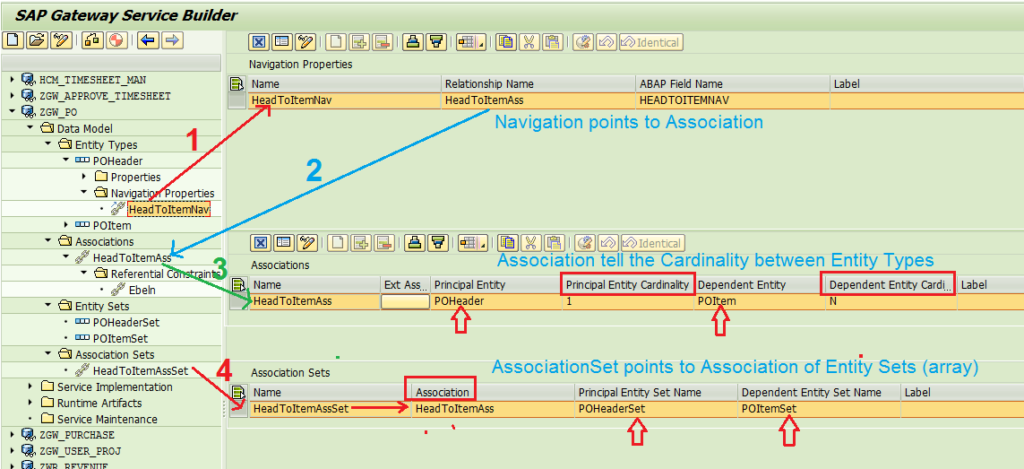Click the Copy icon in Navigation Properties toolbar
Screen dimensions: 1024x469
coord(505,42)
